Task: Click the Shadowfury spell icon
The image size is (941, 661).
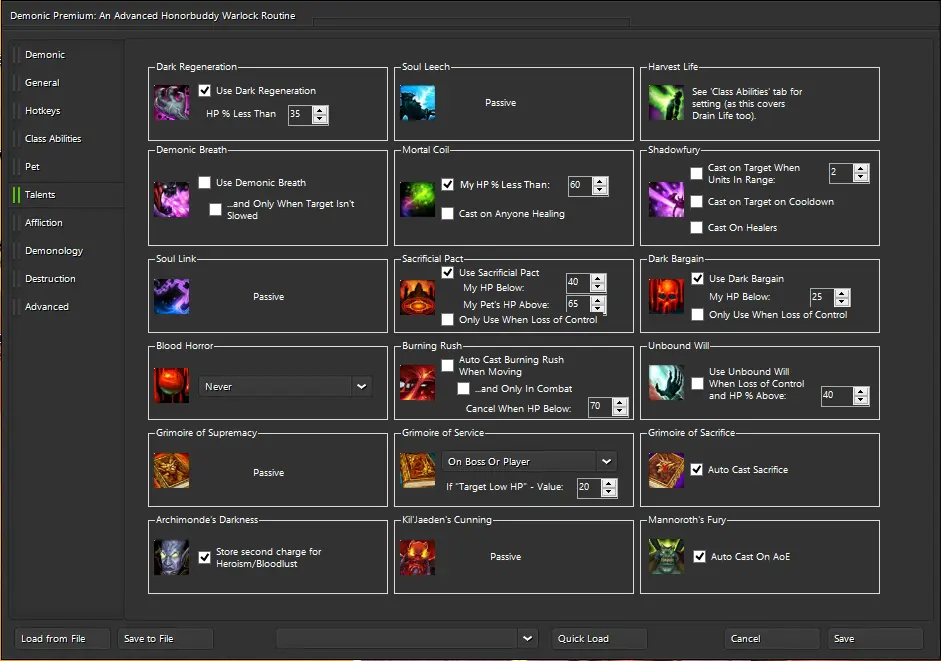Action: [x=666, y=199]
